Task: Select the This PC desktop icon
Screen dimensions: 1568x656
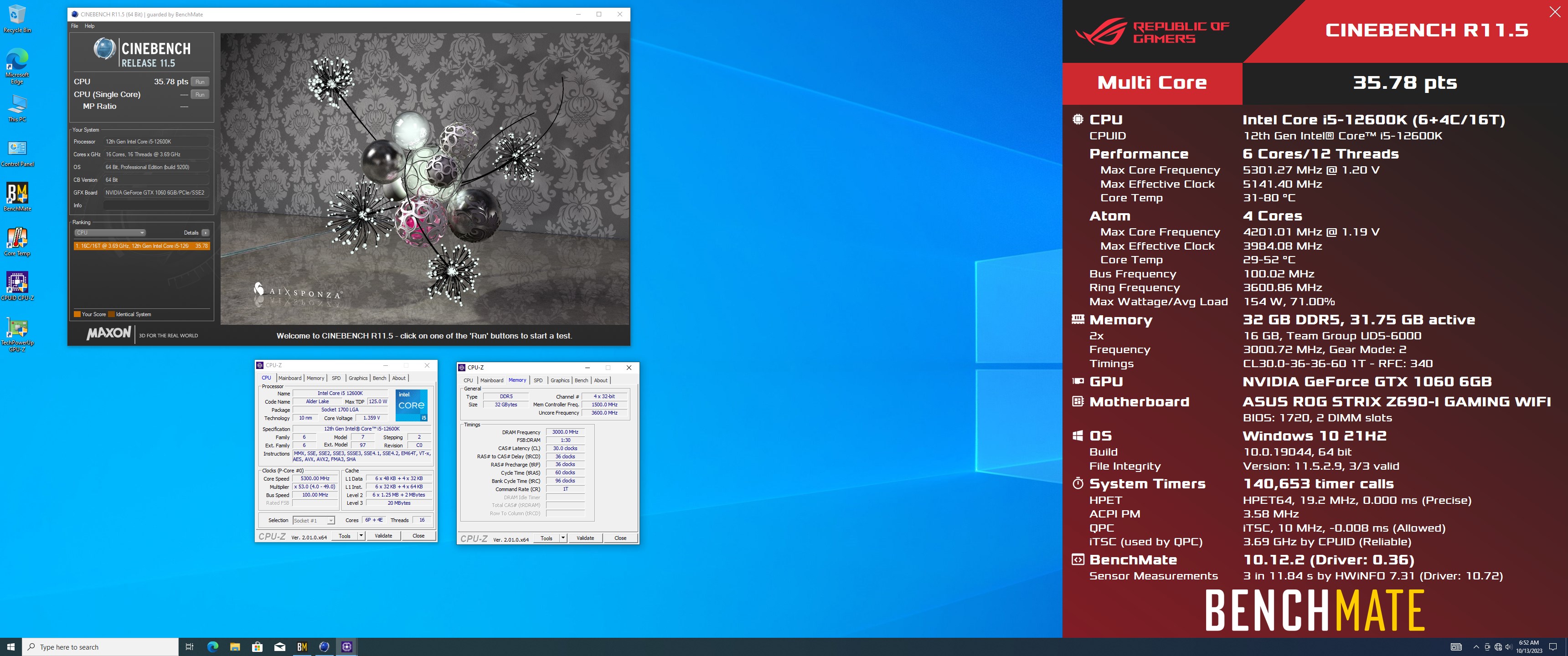Action: click(x=17, y=108)
